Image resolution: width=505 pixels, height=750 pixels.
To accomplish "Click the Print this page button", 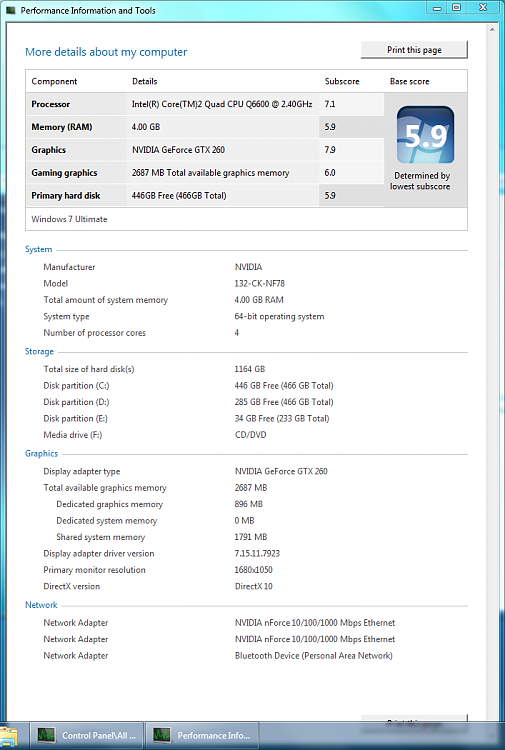I will pyautogui.click(x=414, y=50).
